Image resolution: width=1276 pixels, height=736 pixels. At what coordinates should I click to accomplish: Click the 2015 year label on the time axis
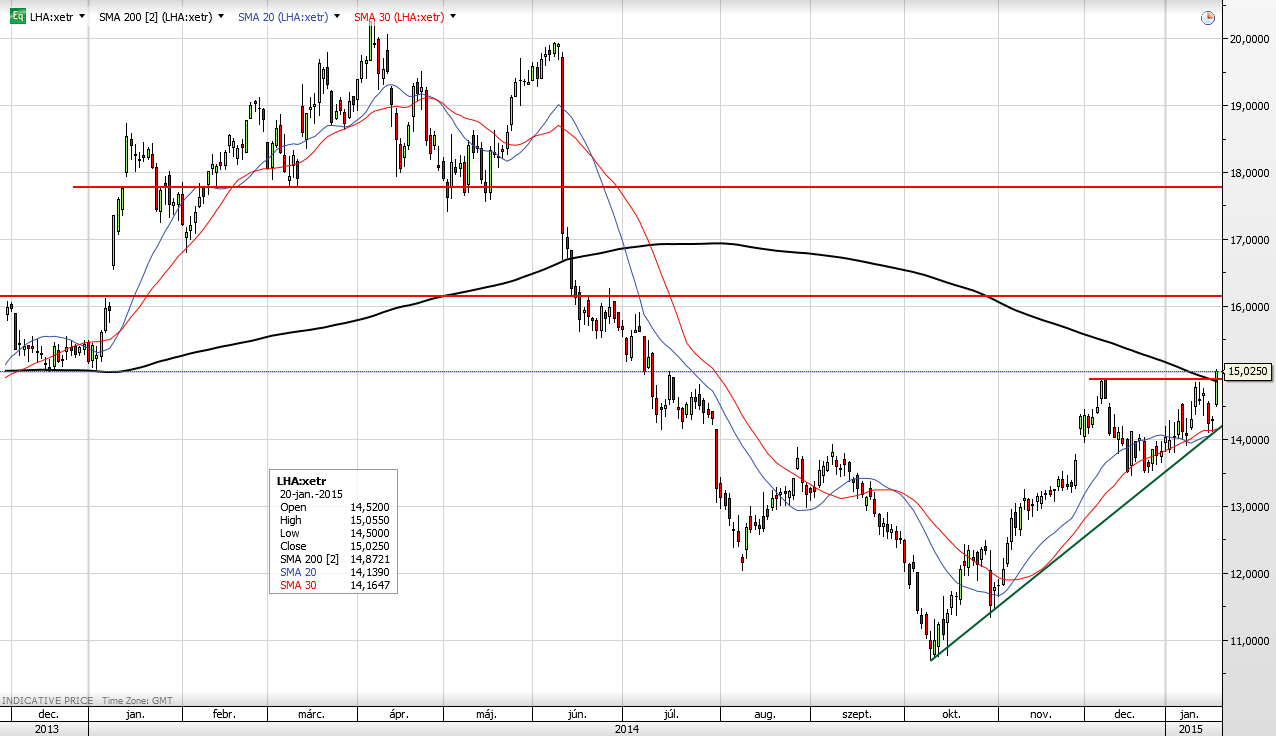(1190, 729)
